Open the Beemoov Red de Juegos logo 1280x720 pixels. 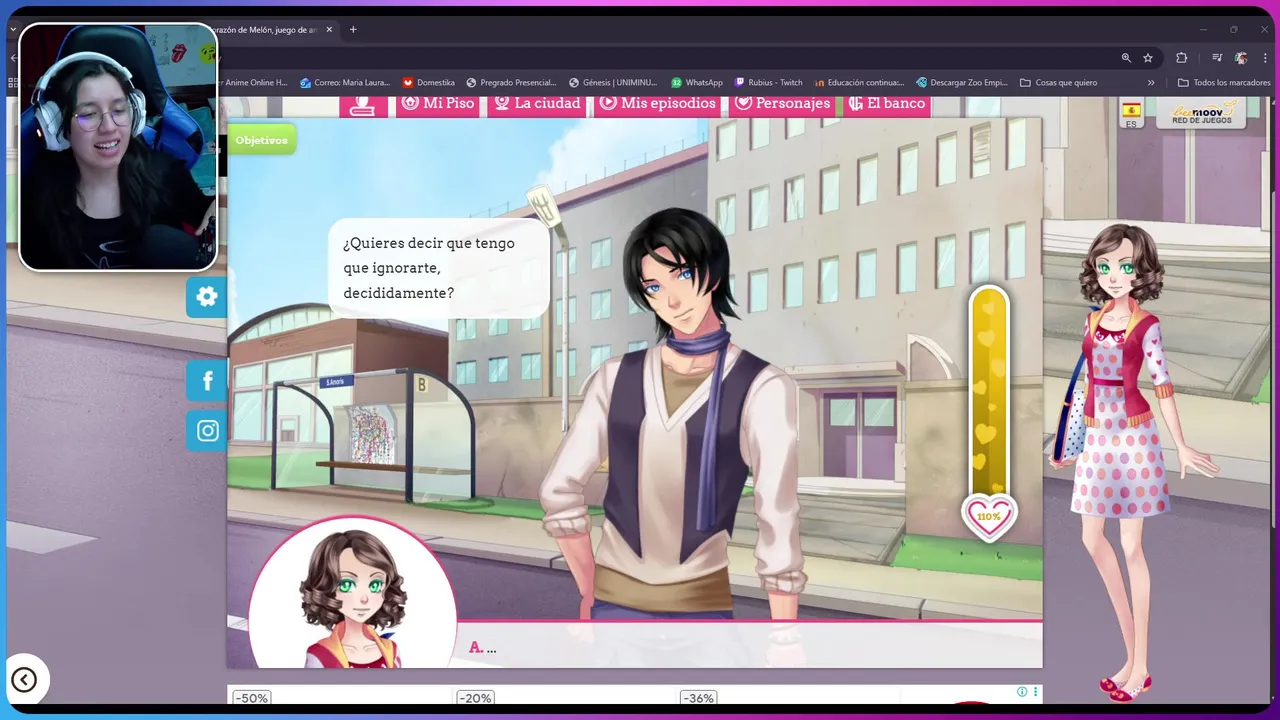pyautogui.click(x=1201, y=113)
